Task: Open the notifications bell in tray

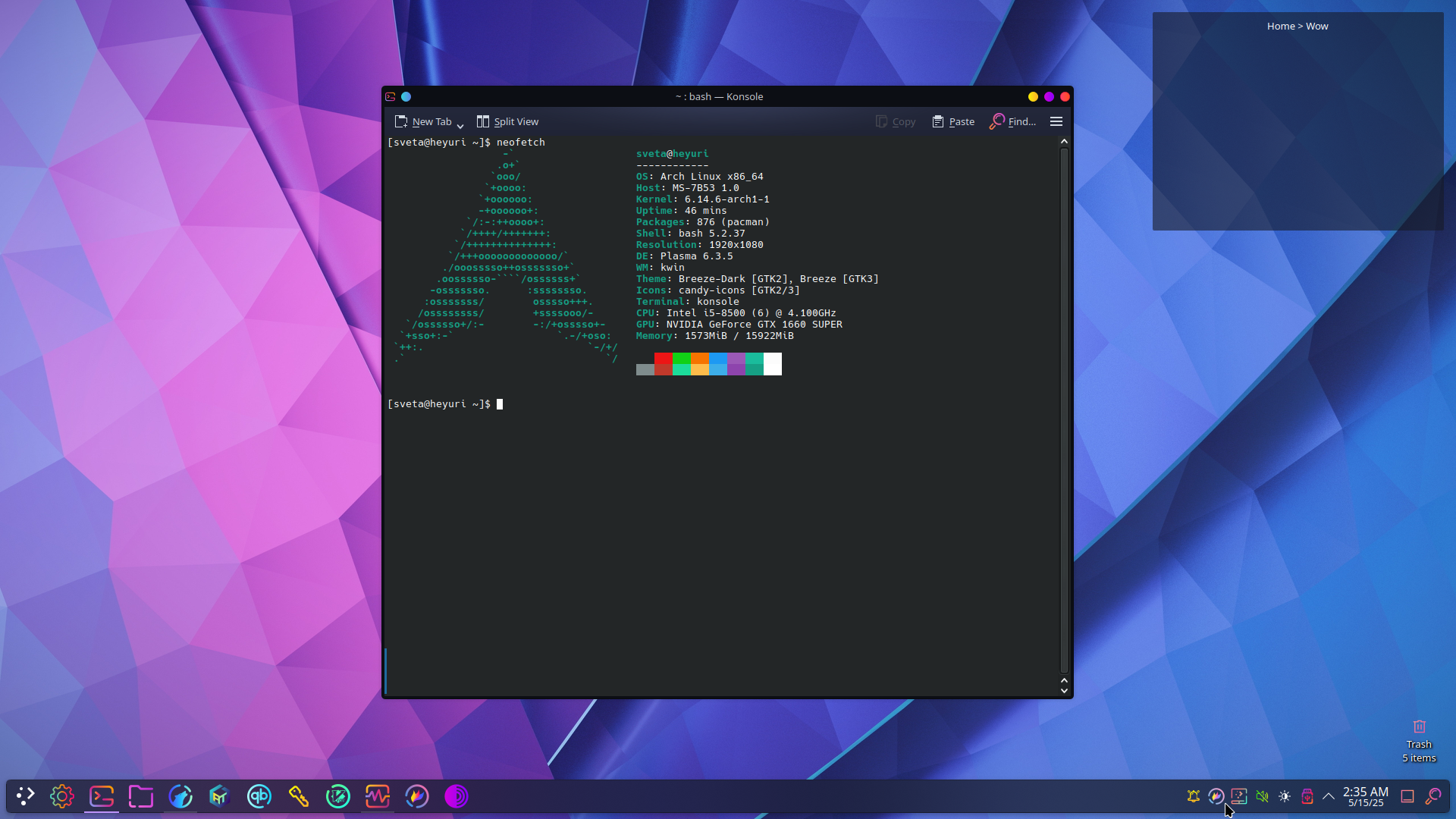Action: (x=1194, y=796)
